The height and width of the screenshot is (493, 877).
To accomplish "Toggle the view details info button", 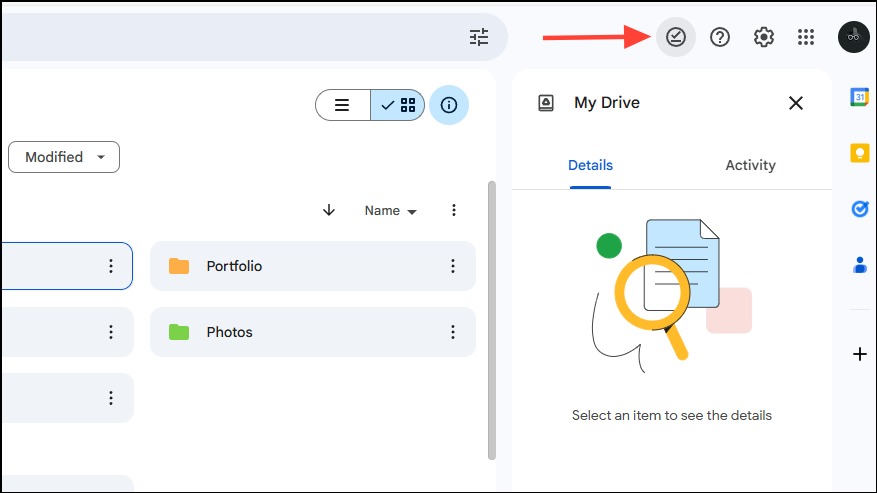I will click(449, 105).
